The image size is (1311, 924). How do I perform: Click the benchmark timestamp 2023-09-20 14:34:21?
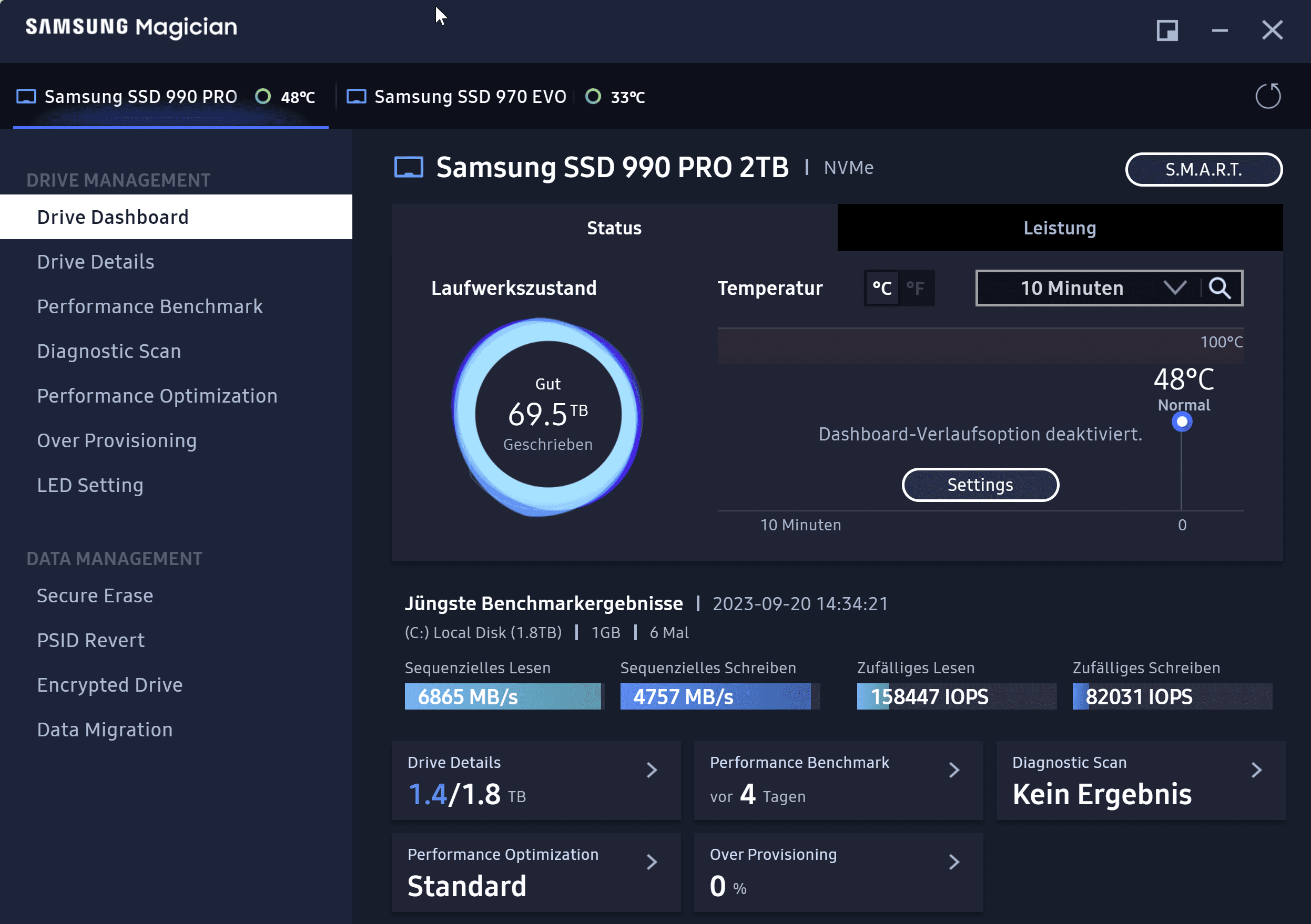(x=800, y=603)
